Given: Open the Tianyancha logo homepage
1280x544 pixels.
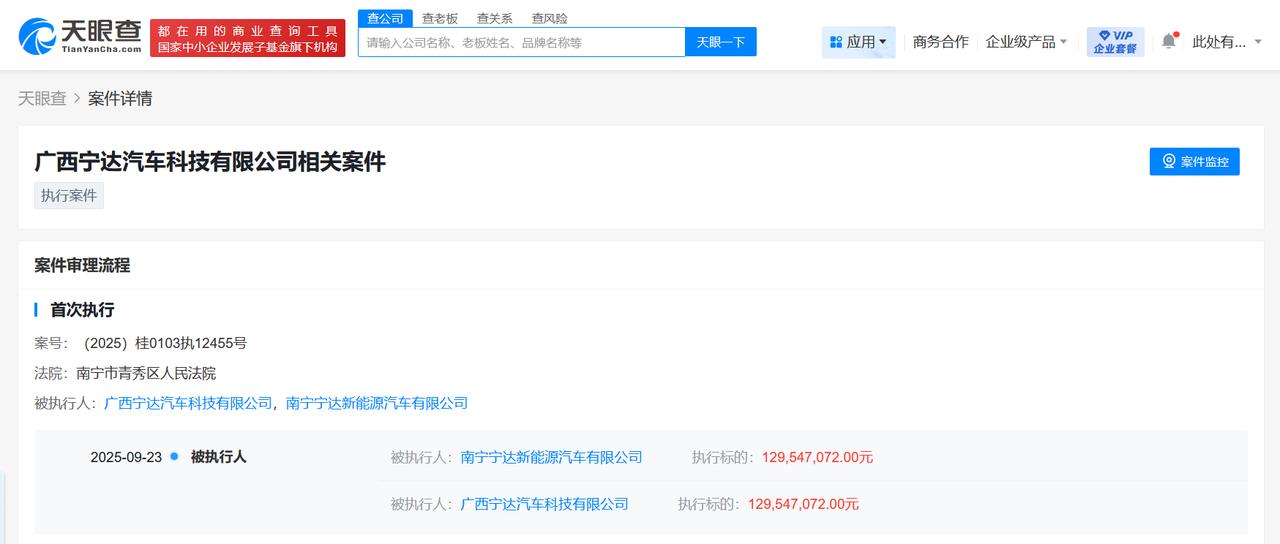Looking at the screenshot, I should click(81, 37).
